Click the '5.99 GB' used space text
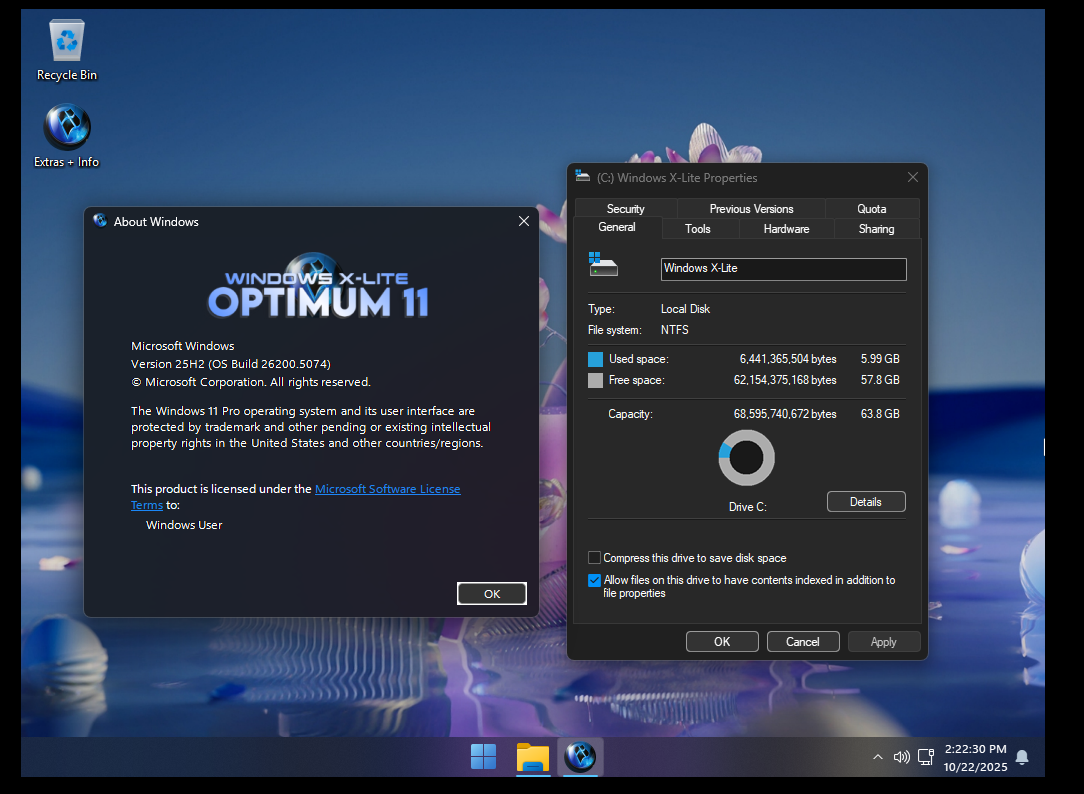Viewport: 1084px width, 794px height. 880,359
